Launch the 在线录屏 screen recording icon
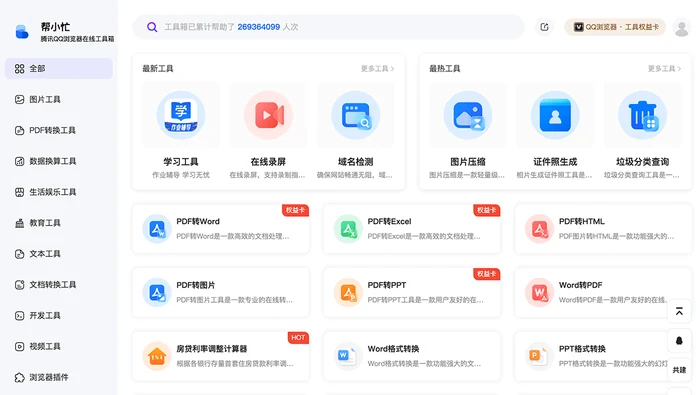This screenshot has height=395, width=700. pyautogui.click(x=268, y=115)
